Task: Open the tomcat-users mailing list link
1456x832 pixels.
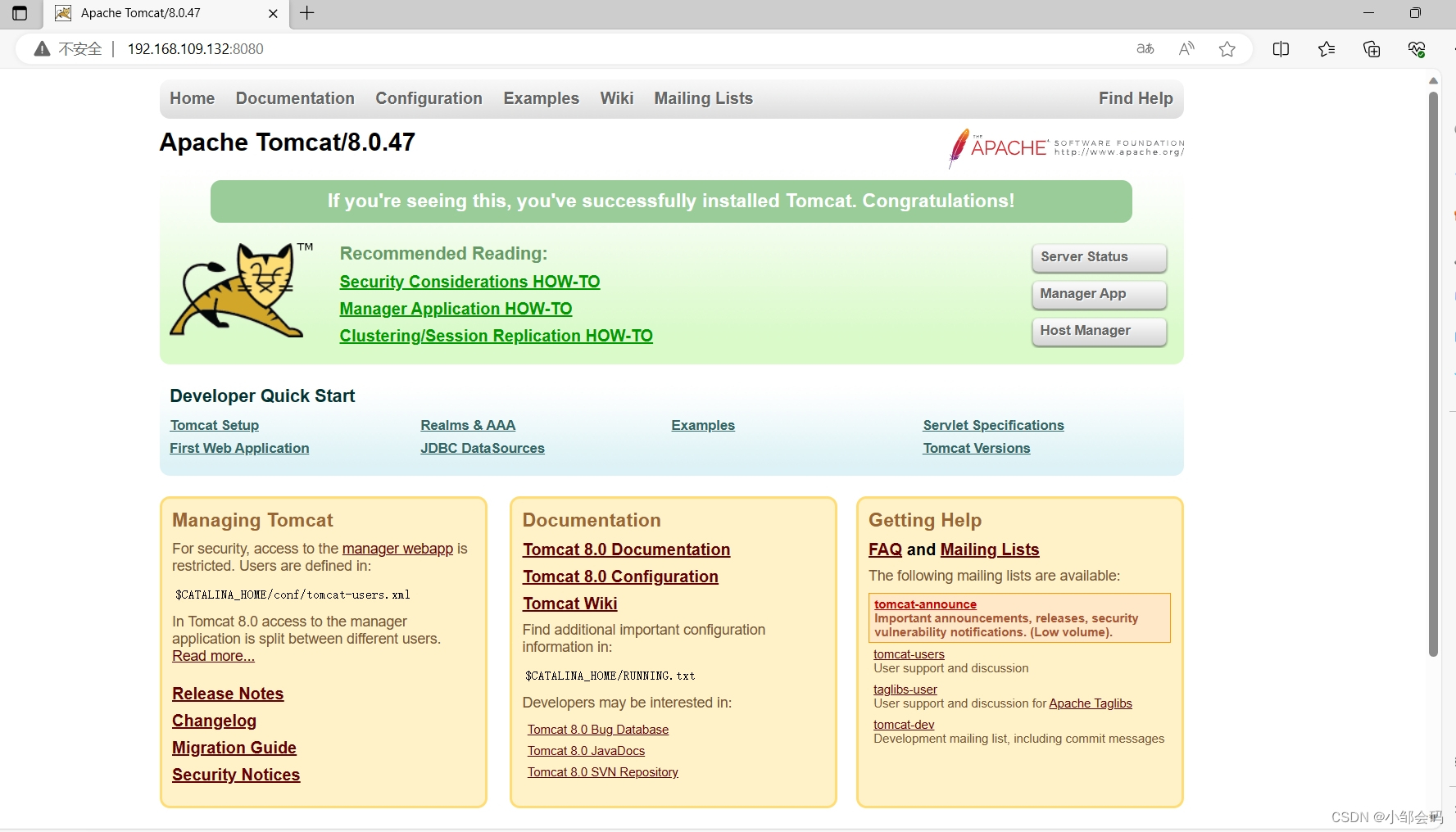Action: 909,654
